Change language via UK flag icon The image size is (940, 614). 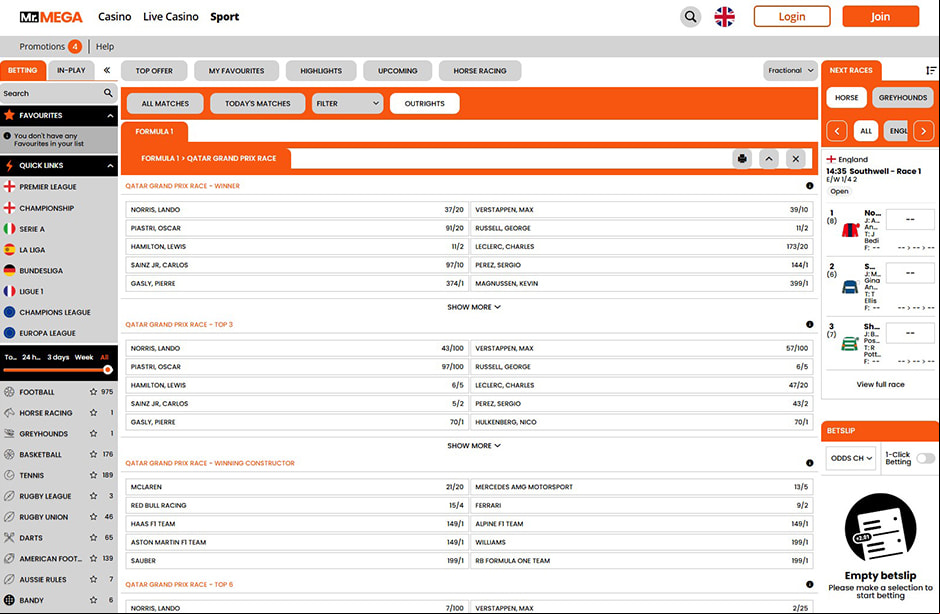724,17
